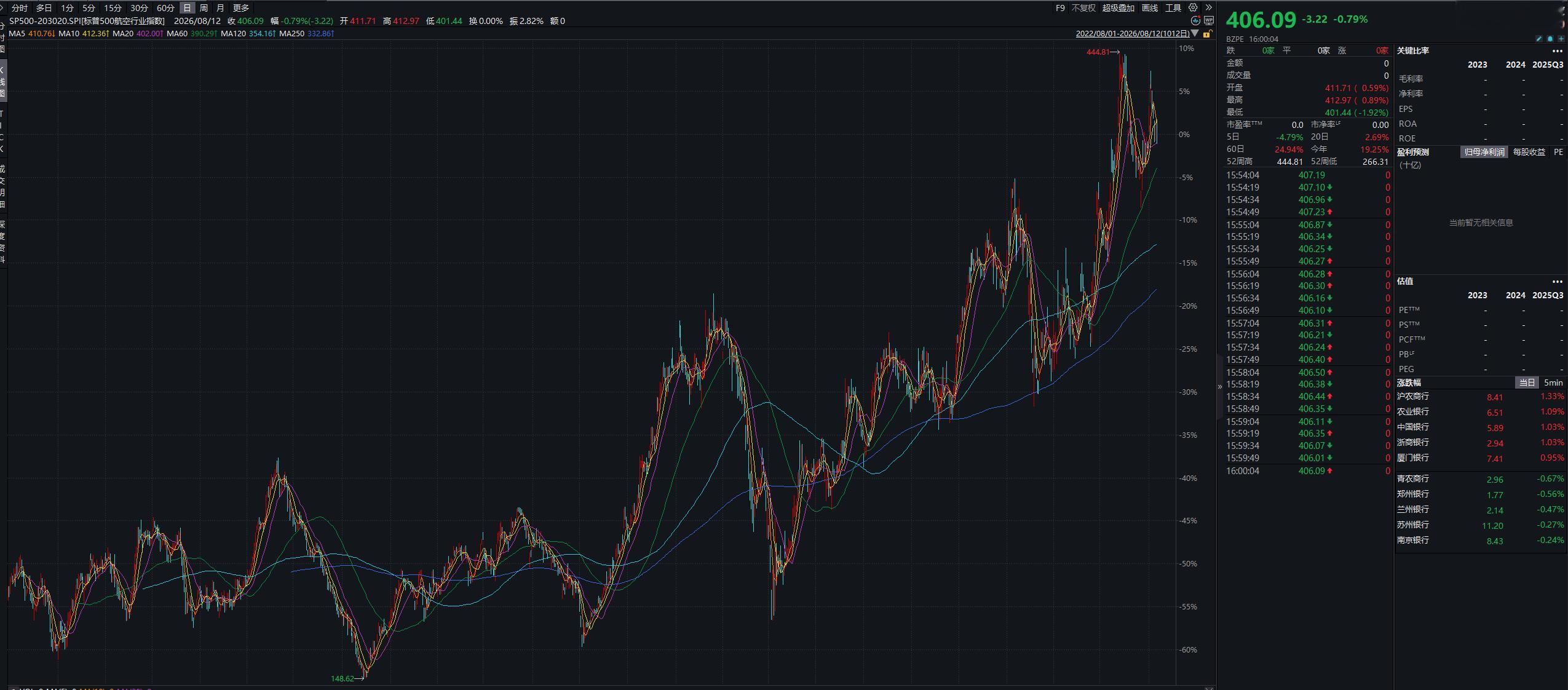Switch to the 多日 timeframe tab
1568x690 pixels.
44,8
